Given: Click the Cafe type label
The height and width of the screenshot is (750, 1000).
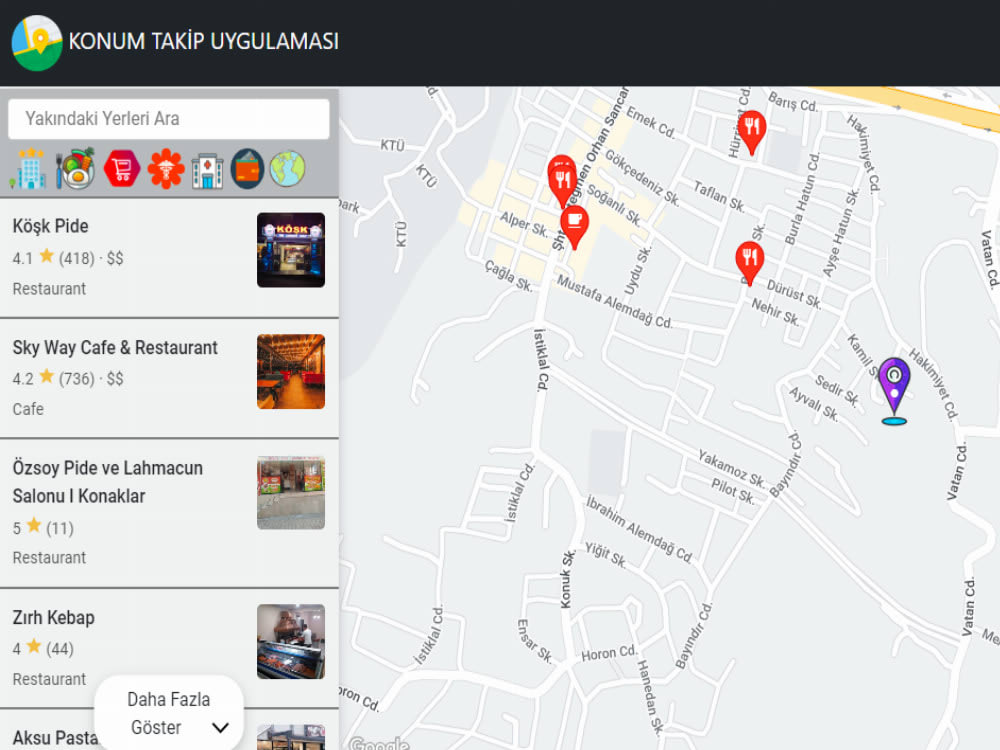Looking at the screenshot, I should coord(28,409).
